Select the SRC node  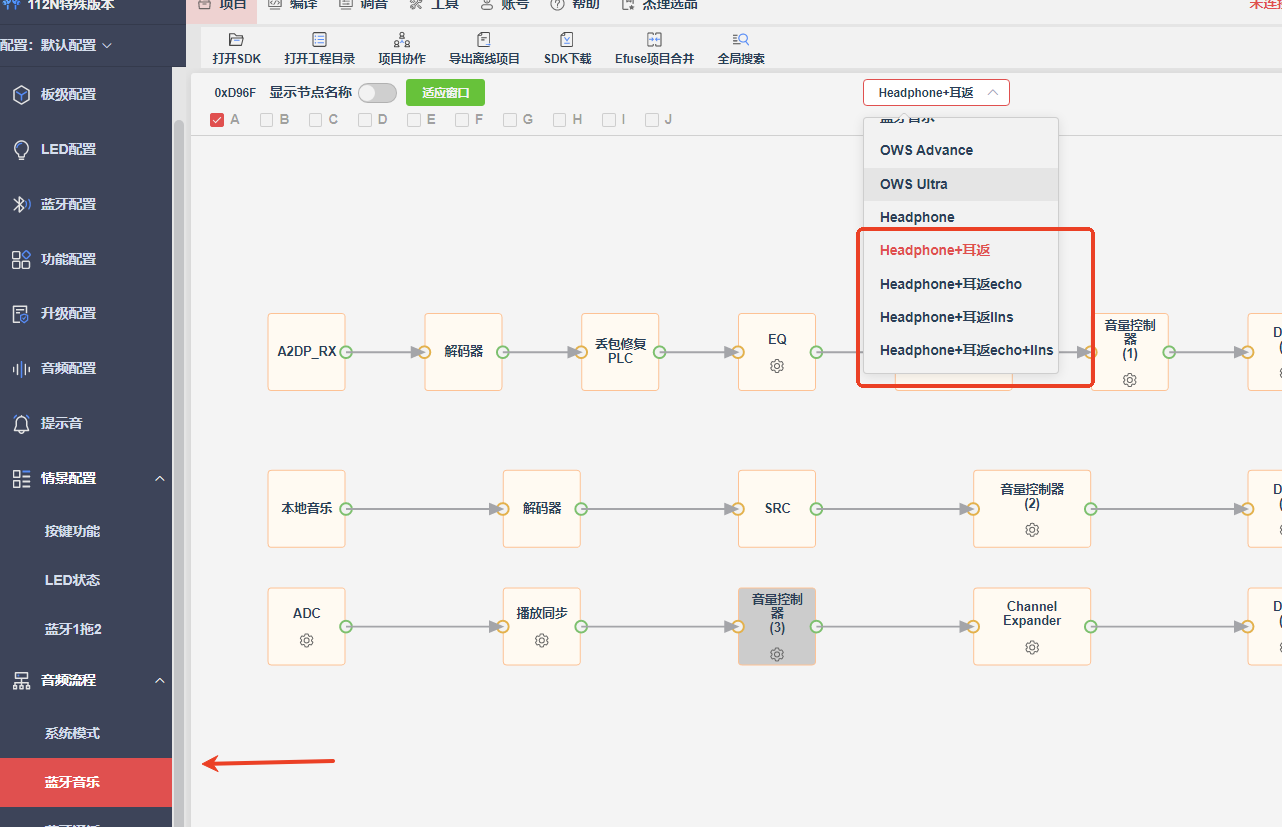point(777,509)
